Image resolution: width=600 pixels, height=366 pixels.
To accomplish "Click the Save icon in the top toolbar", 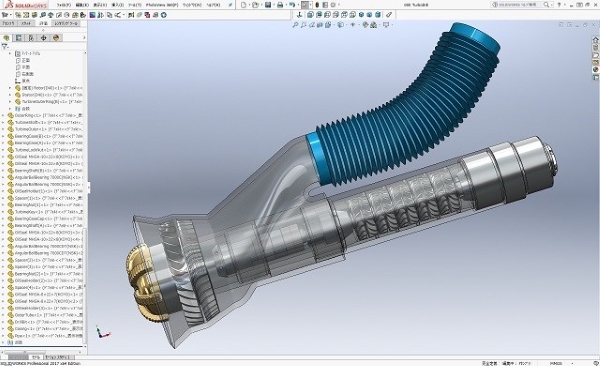I will pyautogui.click(x=268, y=5).
